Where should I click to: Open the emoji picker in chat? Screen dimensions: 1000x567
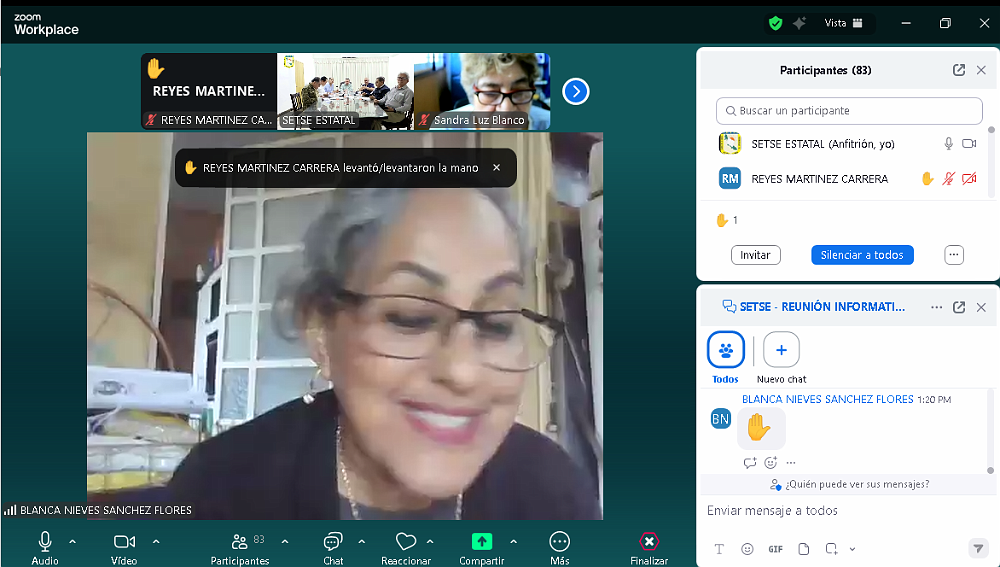click(747, 549)
